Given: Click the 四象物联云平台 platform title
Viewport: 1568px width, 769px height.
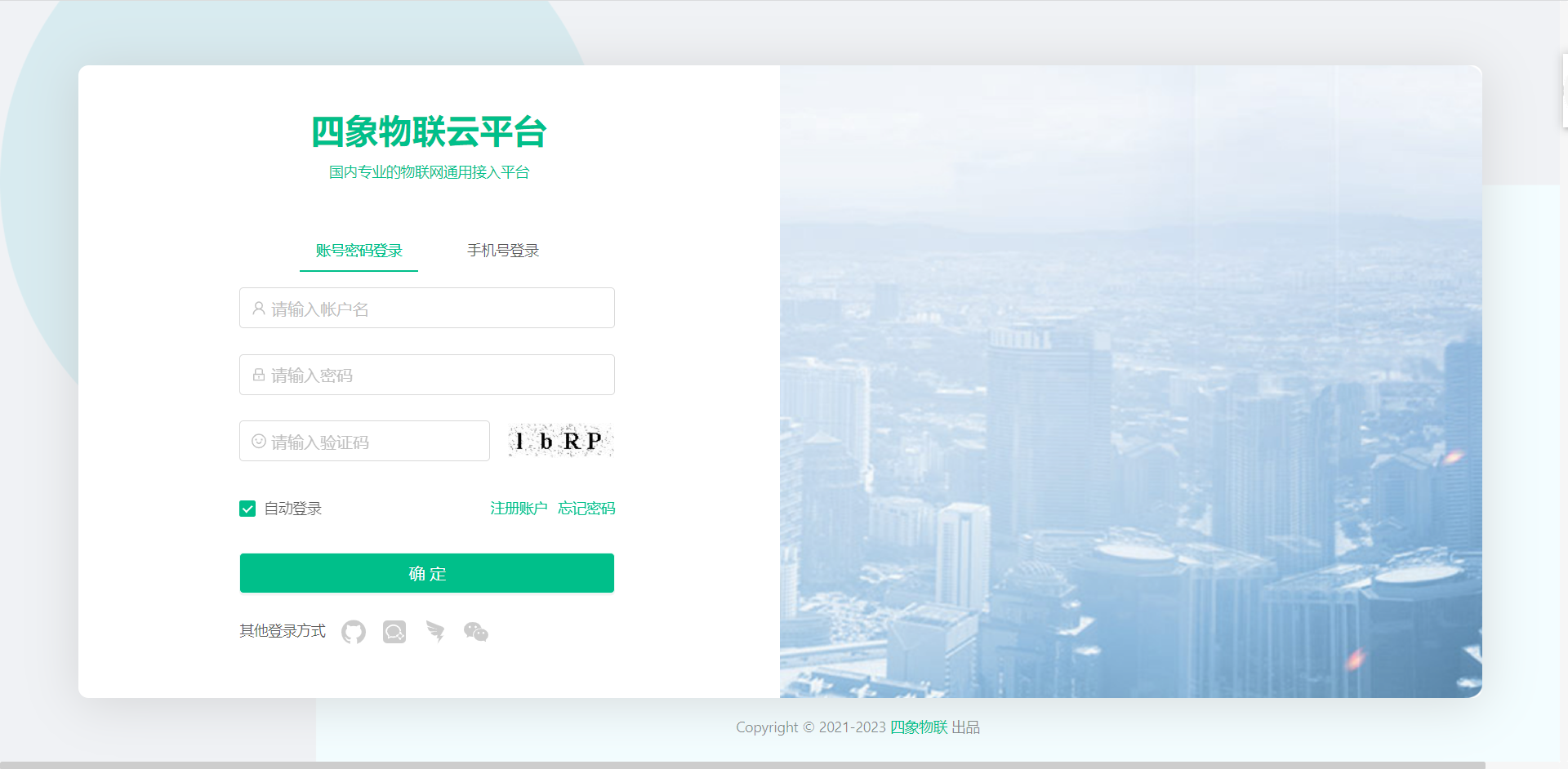Looking at the screenshot, I should point(429,131).
